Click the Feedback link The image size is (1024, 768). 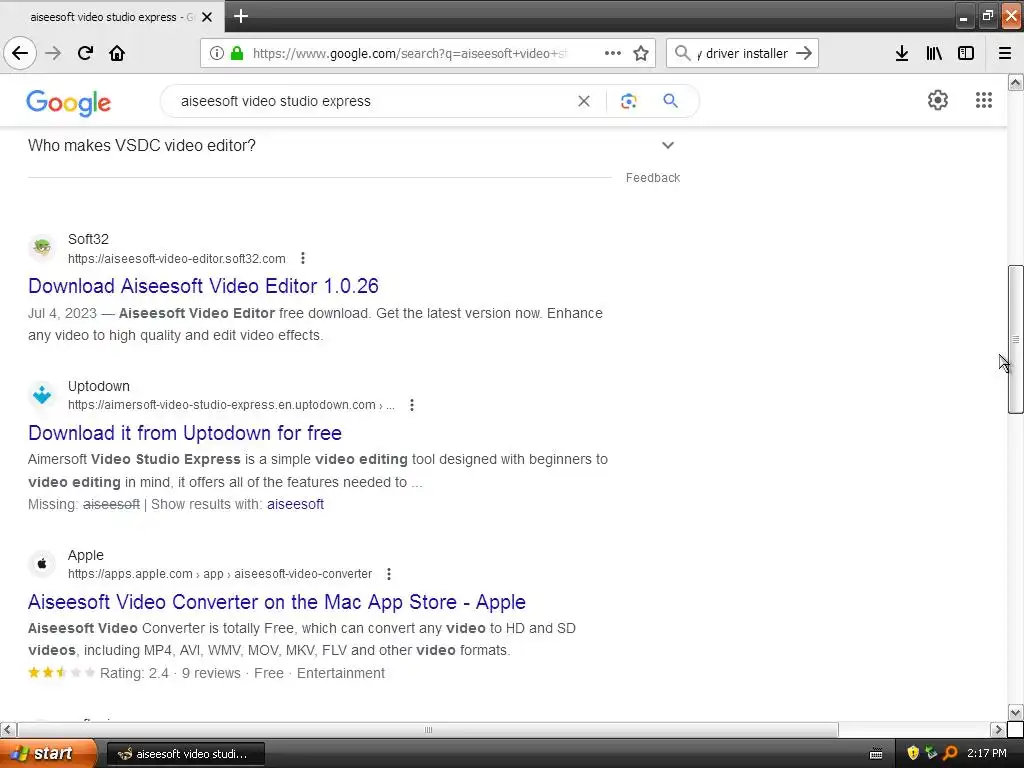click(652, 178)
